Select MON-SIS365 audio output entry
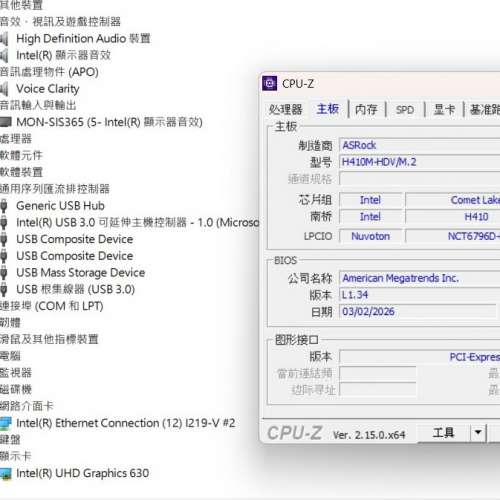This screenshot has height=500, width=500. (x=109, y=122)
